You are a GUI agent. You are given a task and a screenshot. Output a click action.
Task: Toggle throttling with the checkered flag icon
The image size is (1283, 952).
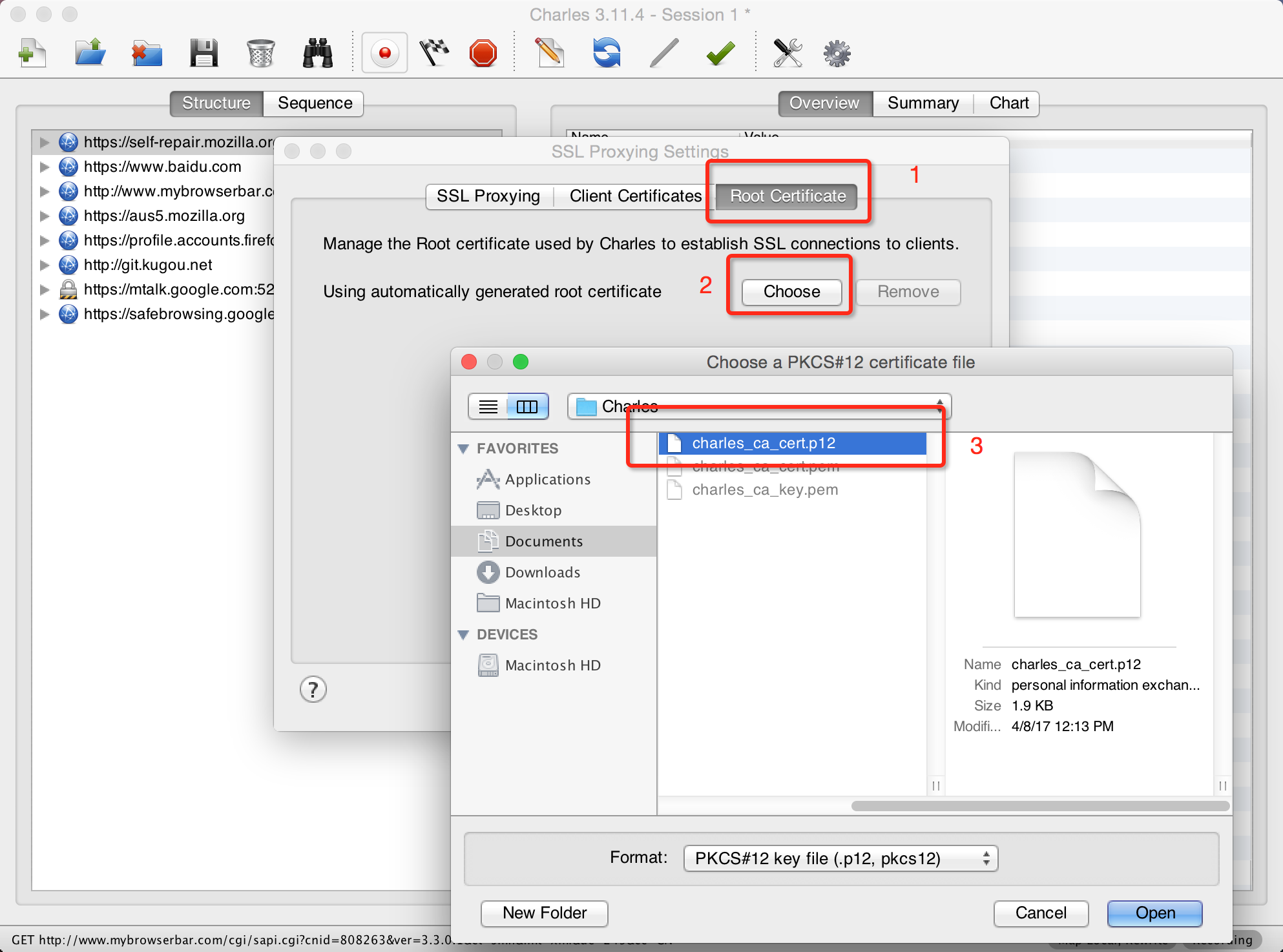point(434,53)
